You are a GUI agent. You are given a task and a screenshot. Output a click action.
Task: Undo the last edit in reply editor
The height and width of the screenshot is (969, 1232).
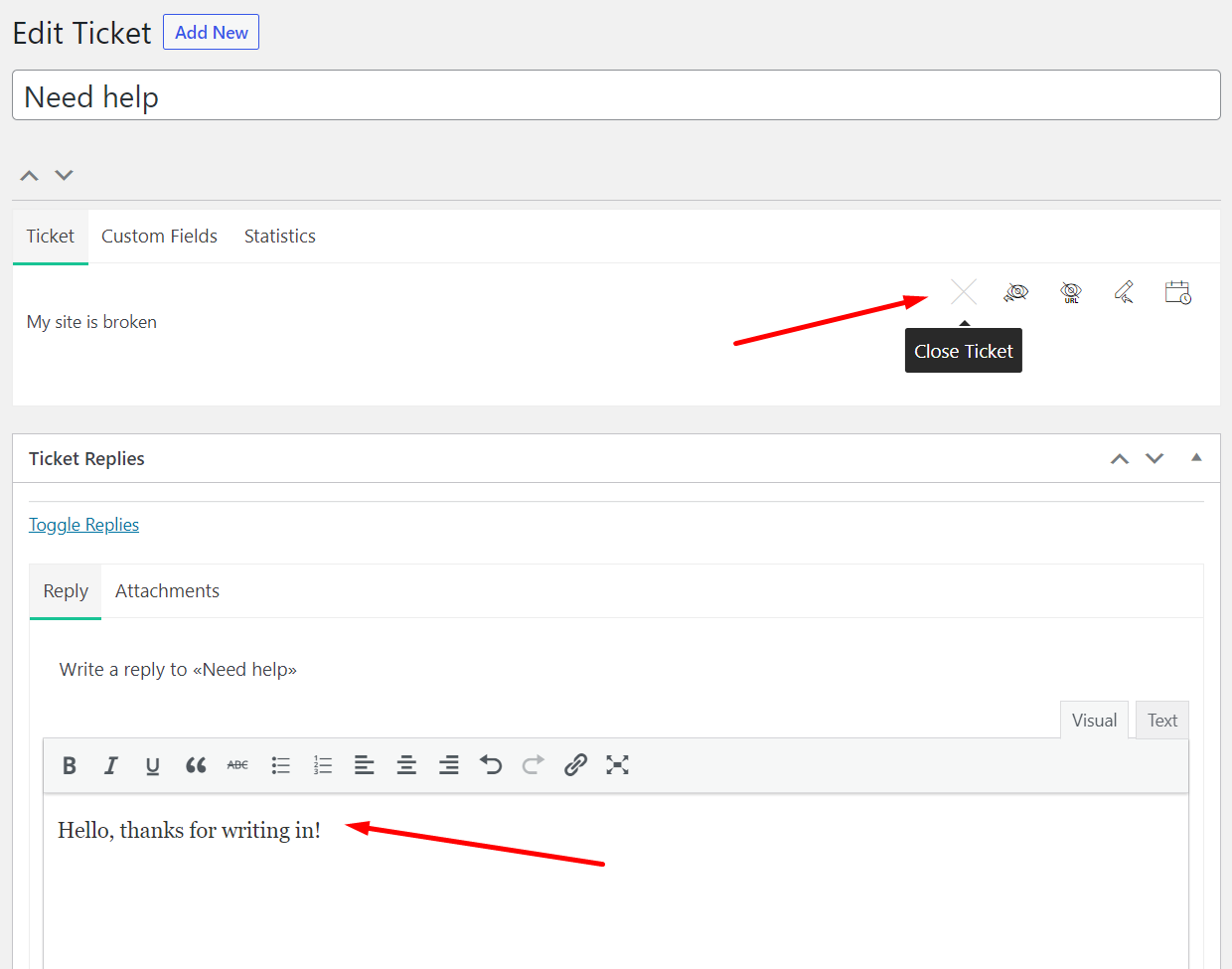(x=491, y=764)
